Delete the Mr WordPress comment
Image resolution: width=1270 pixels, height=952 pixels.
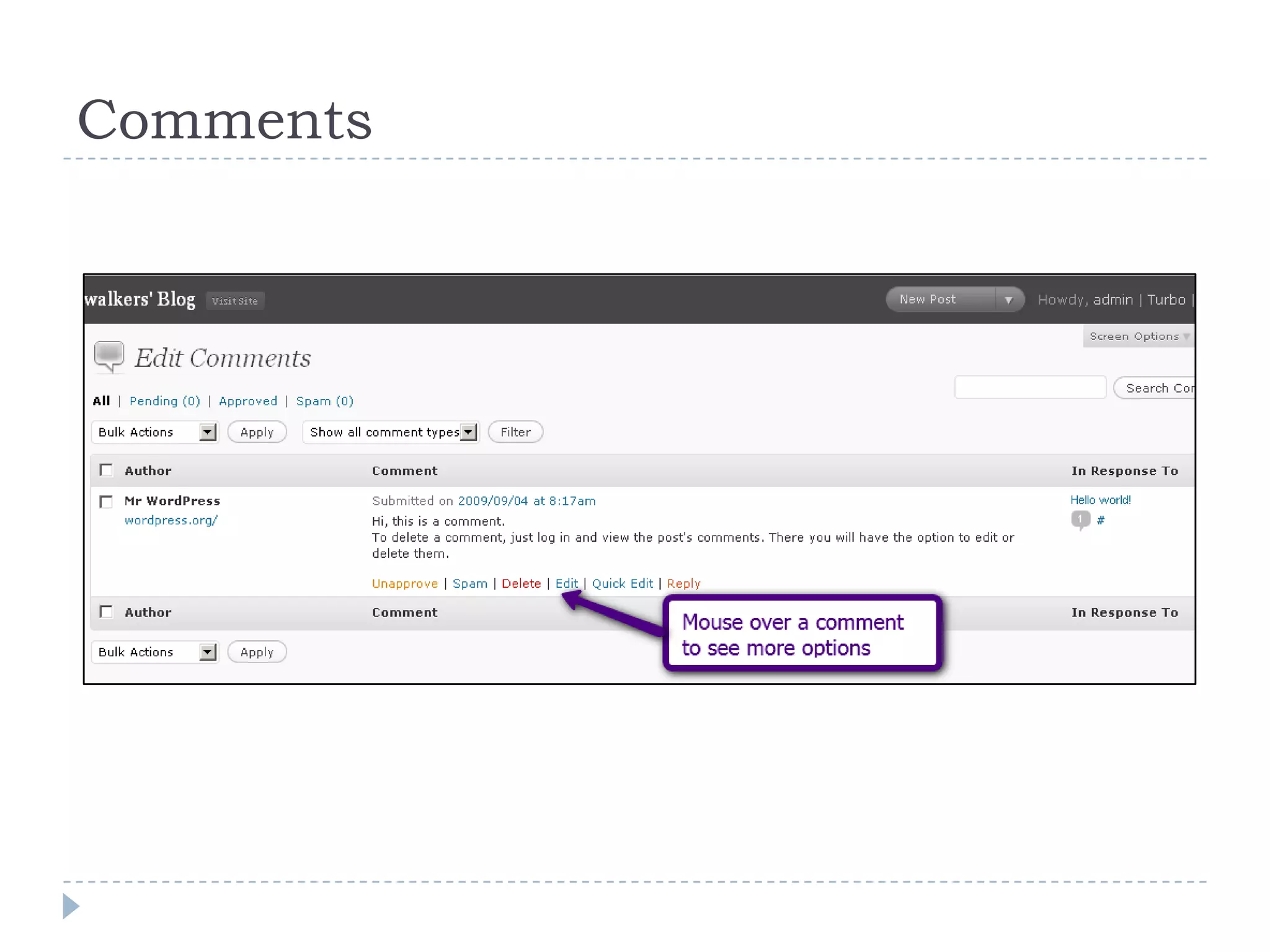pyautogui.click(x=522, y=584)
